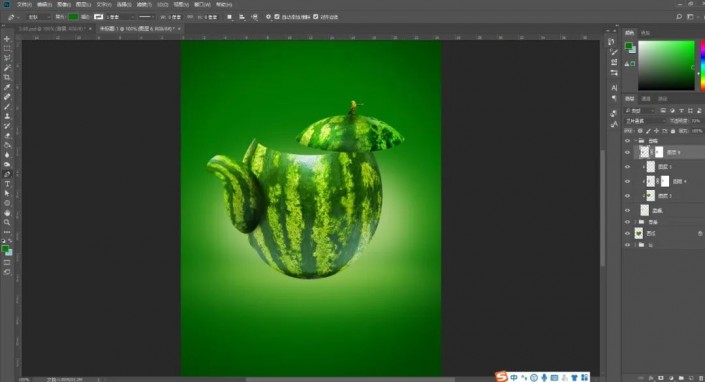705x382 pixels.
Task: Select the Eraser tool
Action: point(7,135)
